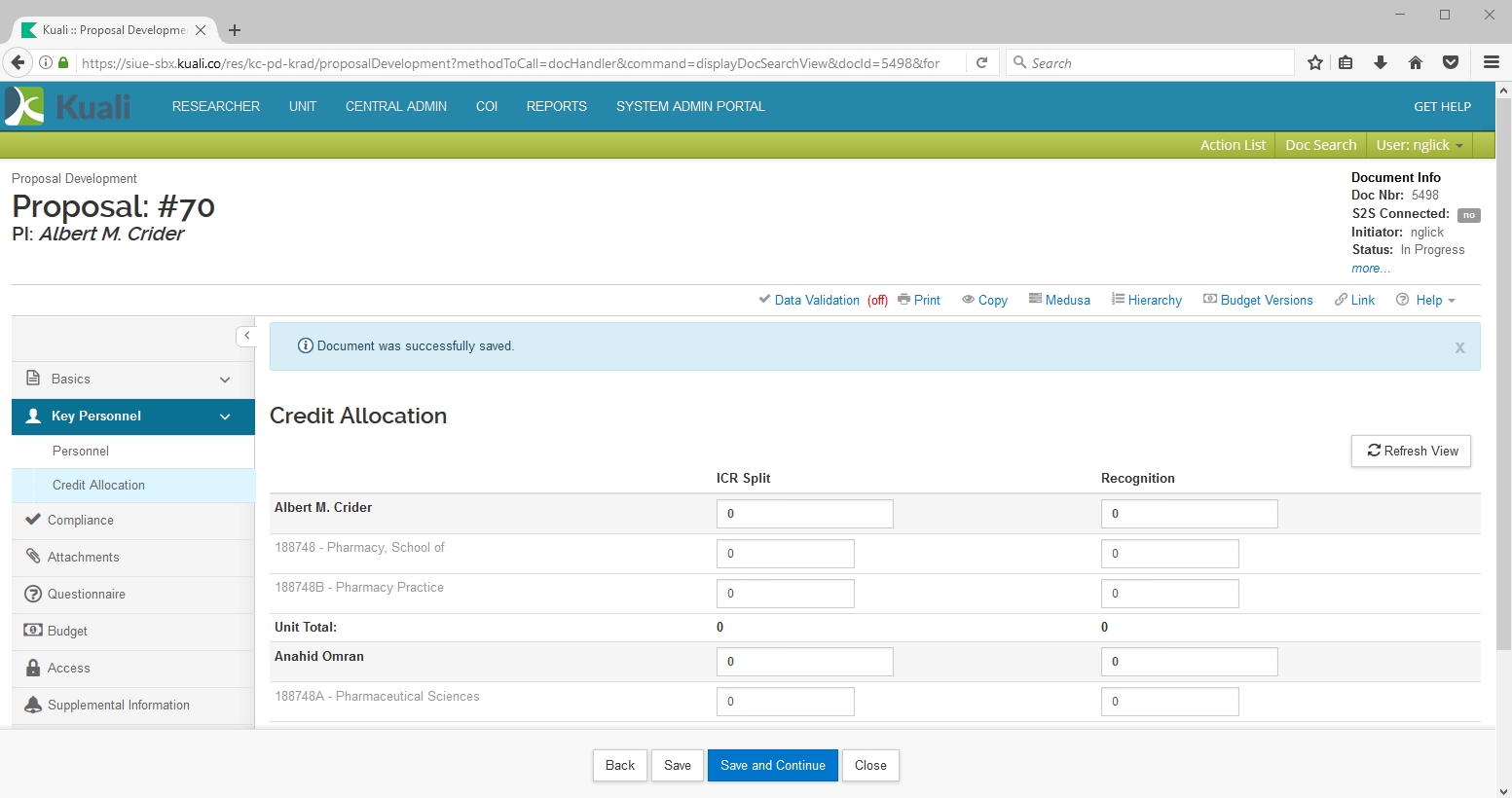Open the CENTRAL ADMIN menu
The height and width of the screenshot is (798, 1512).
(395, 106)
